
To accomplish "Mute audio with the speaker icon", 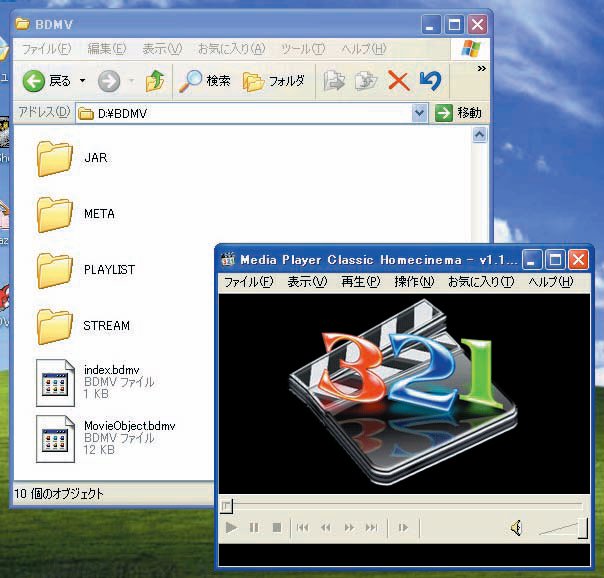I will point(517,528).
